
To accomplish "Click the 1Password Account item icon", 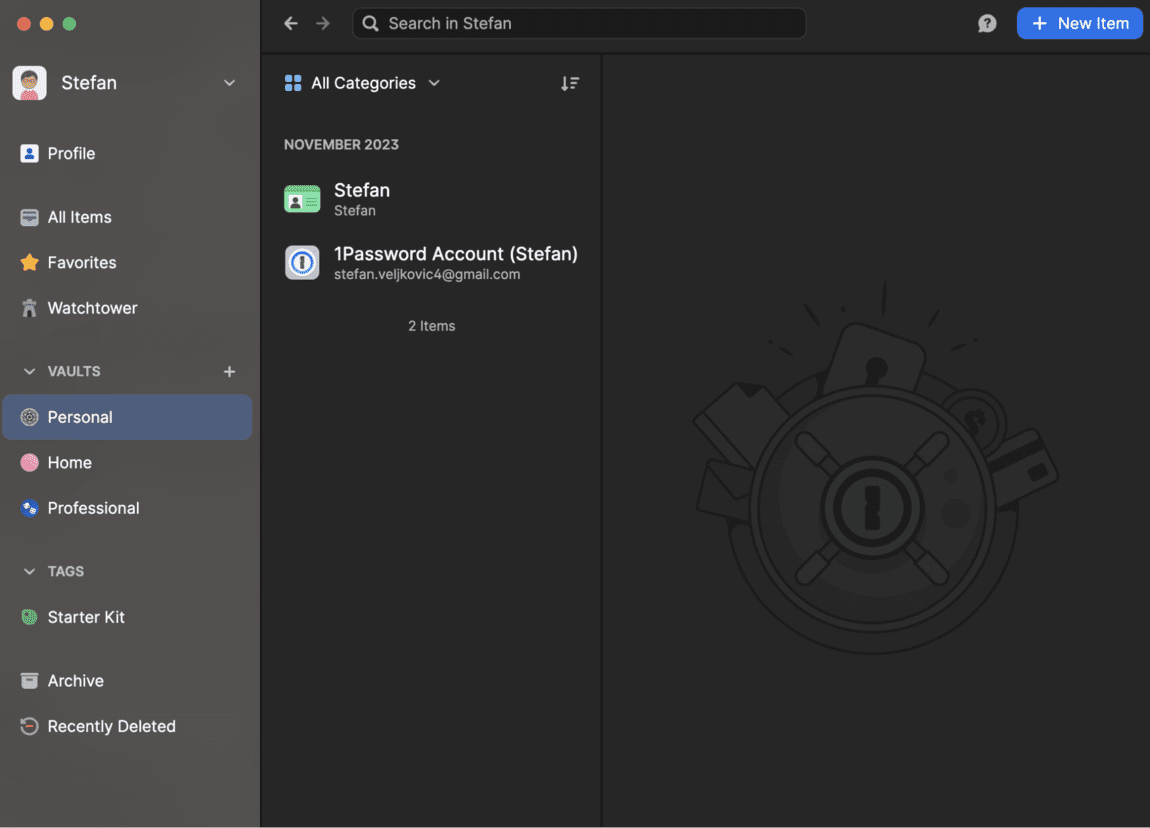I will click(302, 263).
